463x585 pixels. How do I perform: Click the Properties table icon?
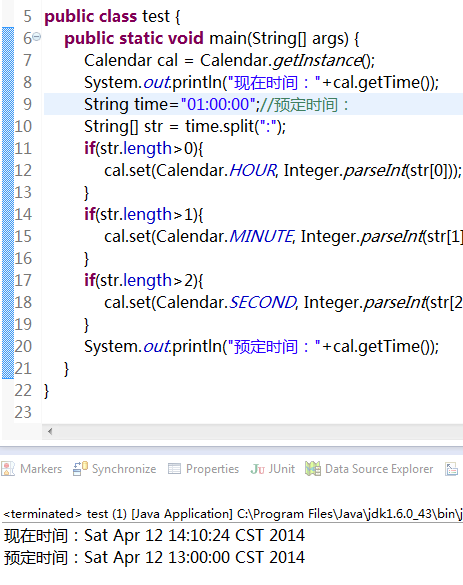pyautogui.click(x=174, y=469)
